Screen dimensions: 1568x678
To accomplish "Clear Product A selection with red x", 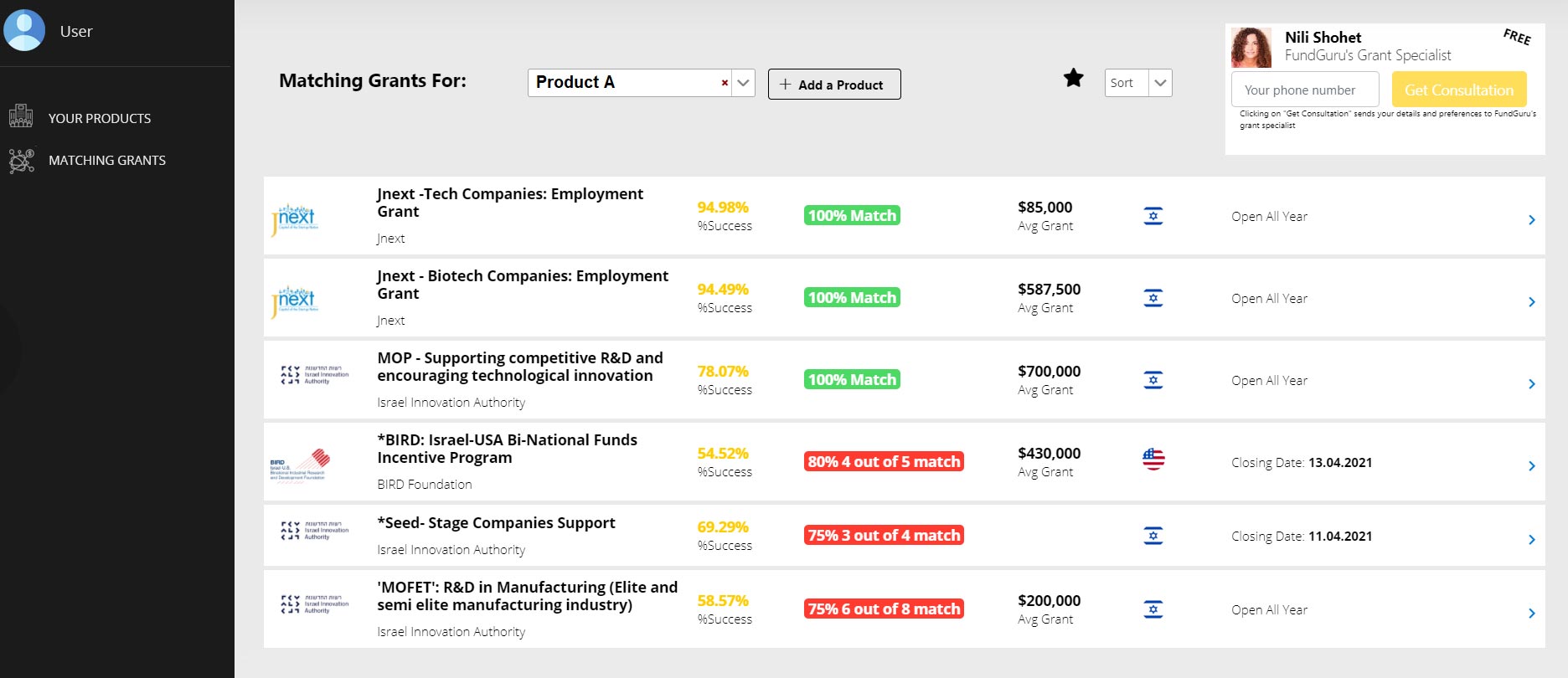I will [x=725, y=83].
